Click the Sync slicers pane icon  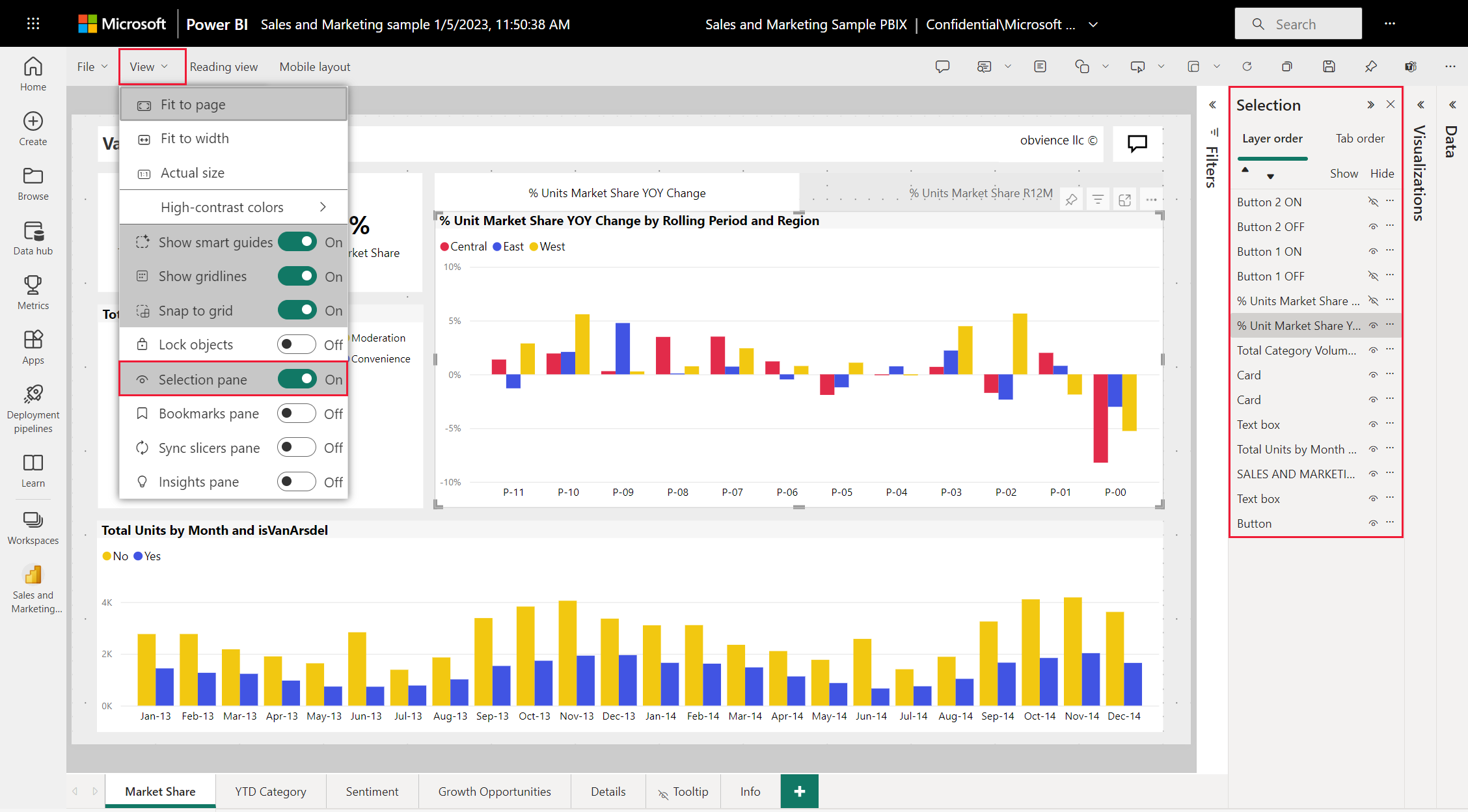(x=140, y=447)
